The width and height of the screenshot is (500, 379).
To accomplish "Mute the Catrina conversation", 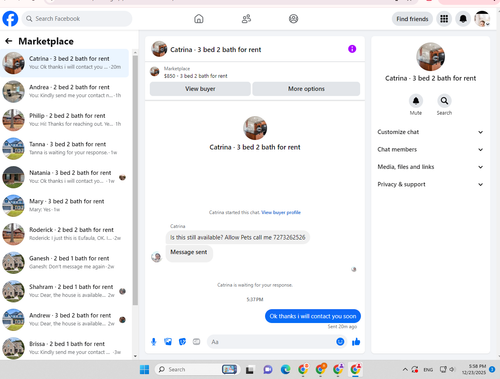I will (416, 101).
